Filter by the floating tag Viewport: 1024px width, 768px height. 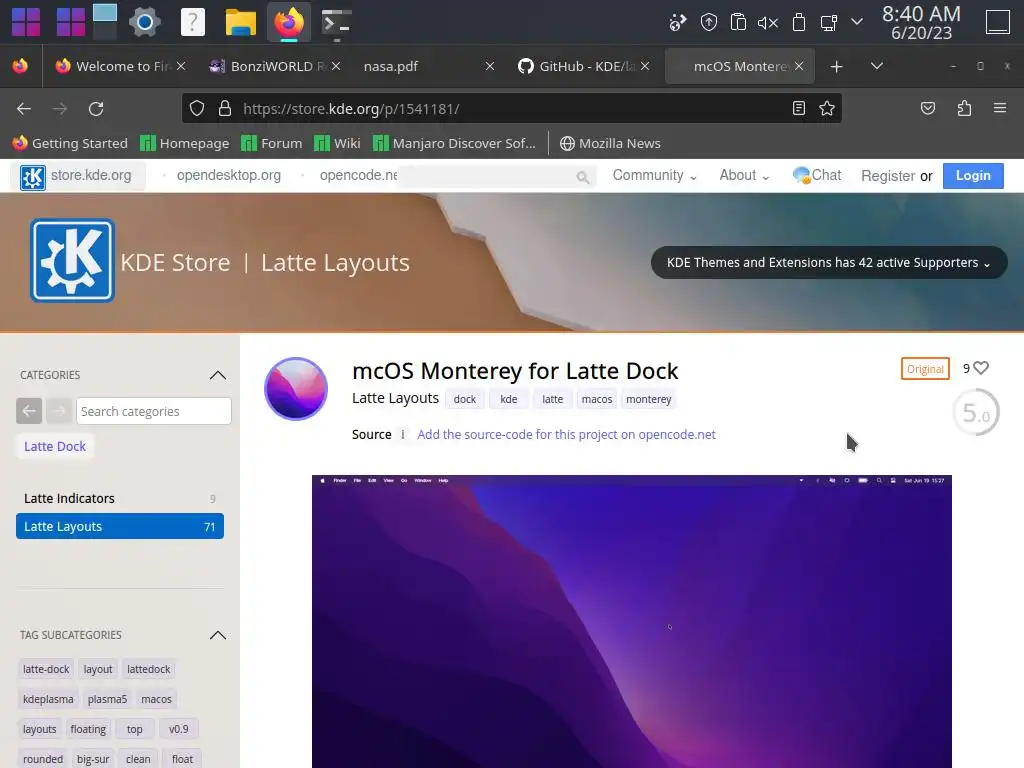[x=88, y=729]
